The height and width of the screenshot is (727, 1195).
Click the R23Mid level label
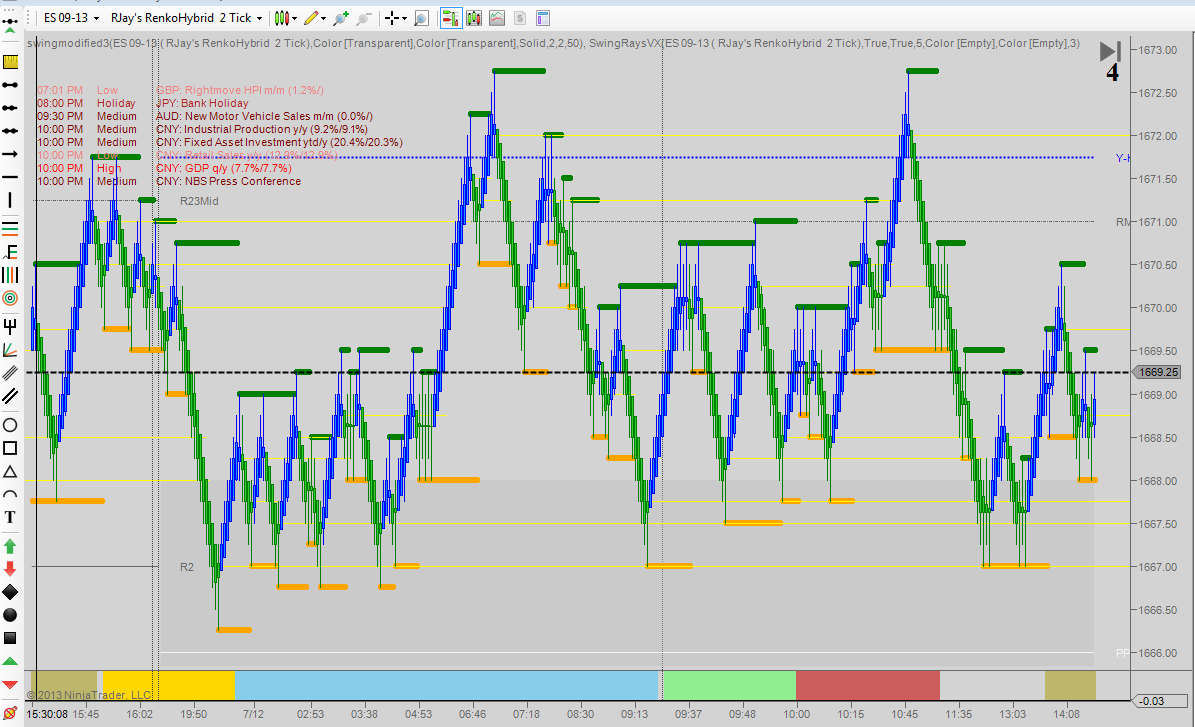pos(199,201)
